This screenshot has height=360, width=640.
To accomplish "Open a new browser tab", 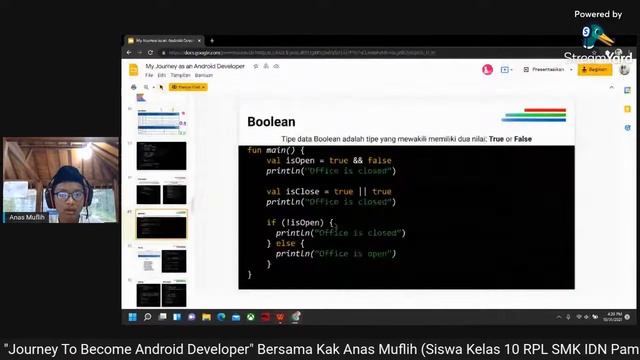I will point(212,40).
